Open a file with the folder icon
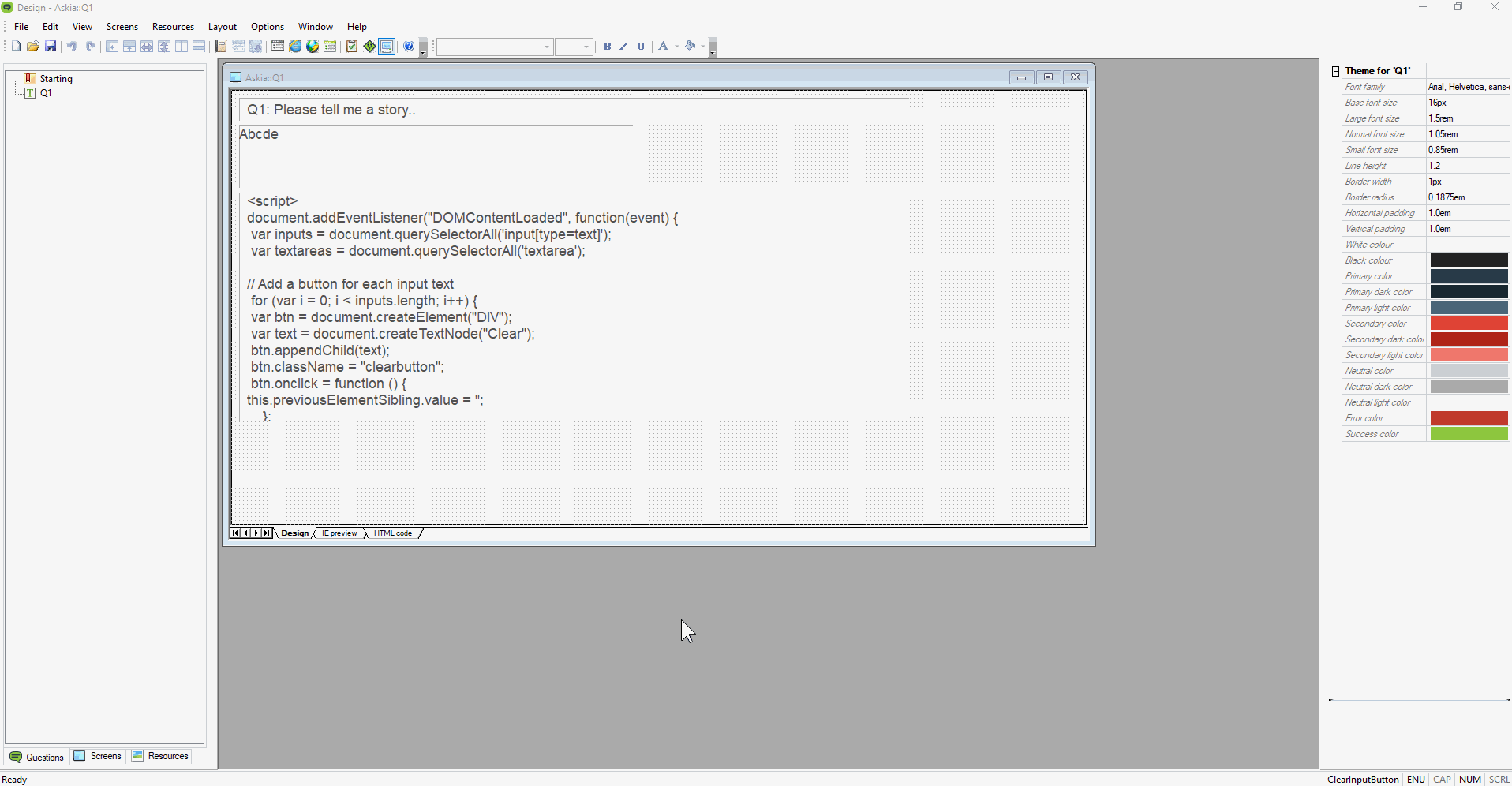The width and height of the screenshot is (1512, 786). 33,47
